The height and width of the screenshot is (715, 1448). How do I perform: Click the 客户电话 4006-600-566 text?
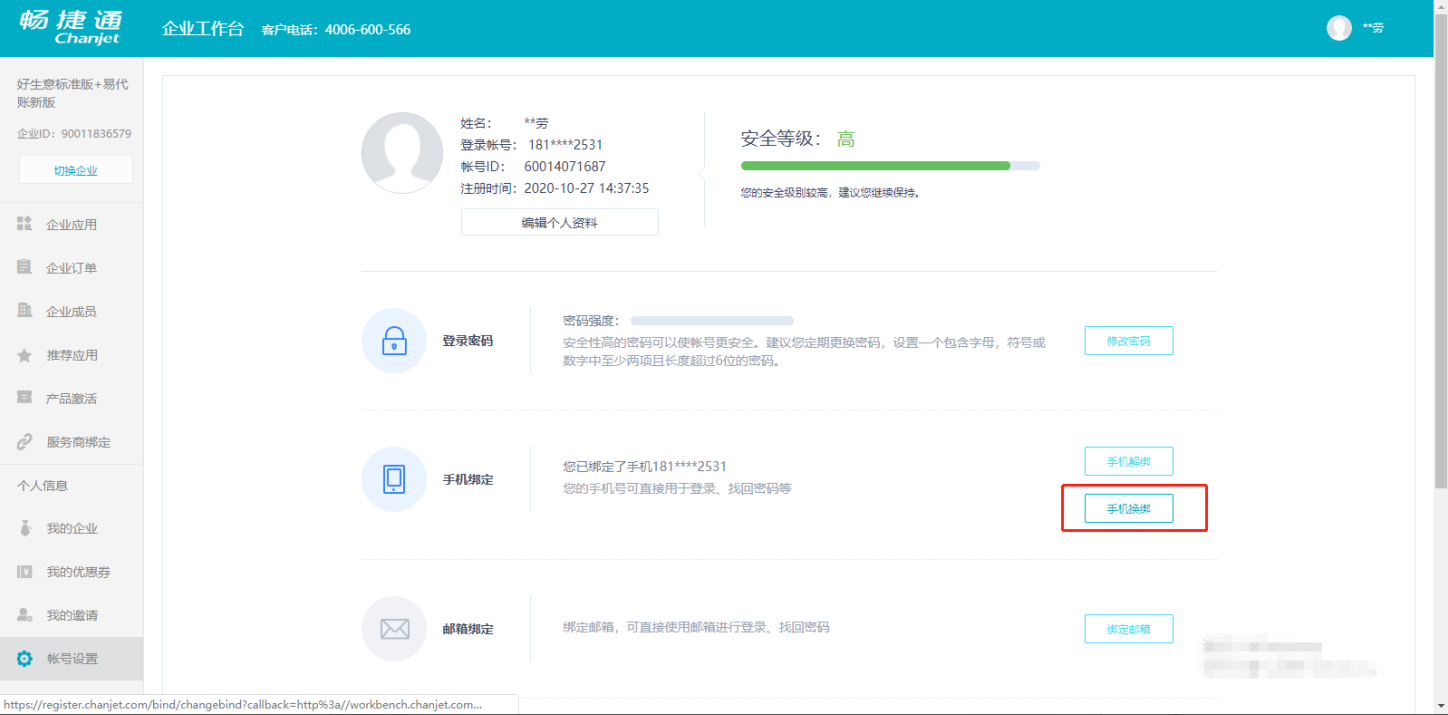[x=336, y=29]
